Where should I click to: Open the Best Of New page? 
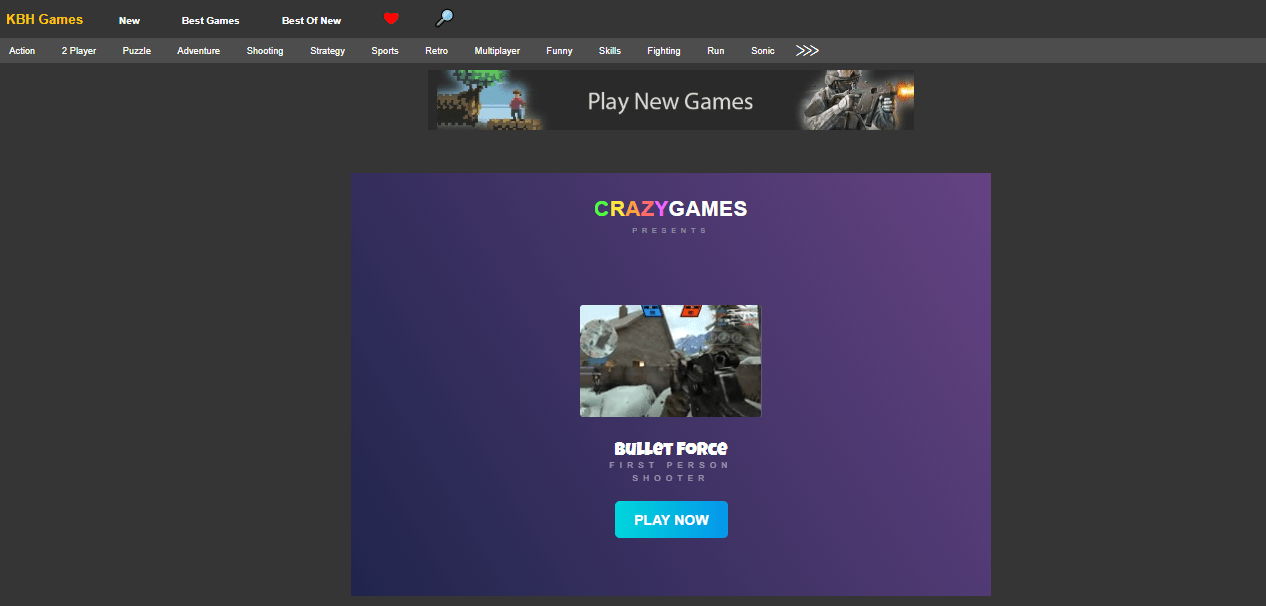point(311,21)
